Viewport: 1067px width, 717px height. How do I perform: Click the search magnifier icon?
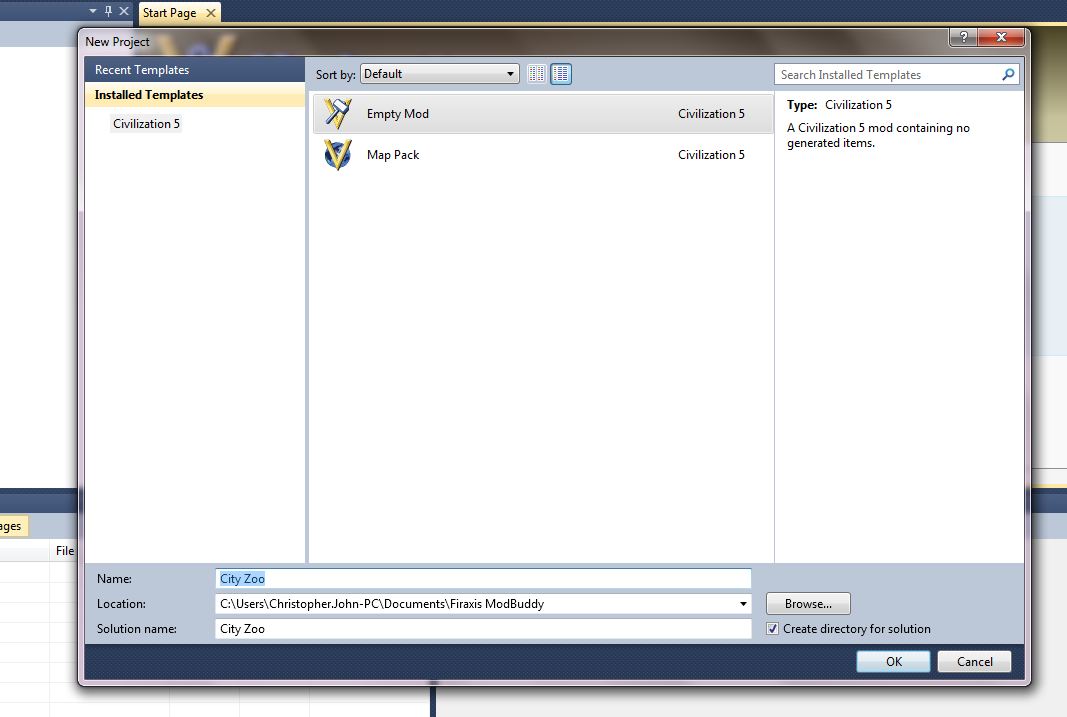coord(1008,74)
